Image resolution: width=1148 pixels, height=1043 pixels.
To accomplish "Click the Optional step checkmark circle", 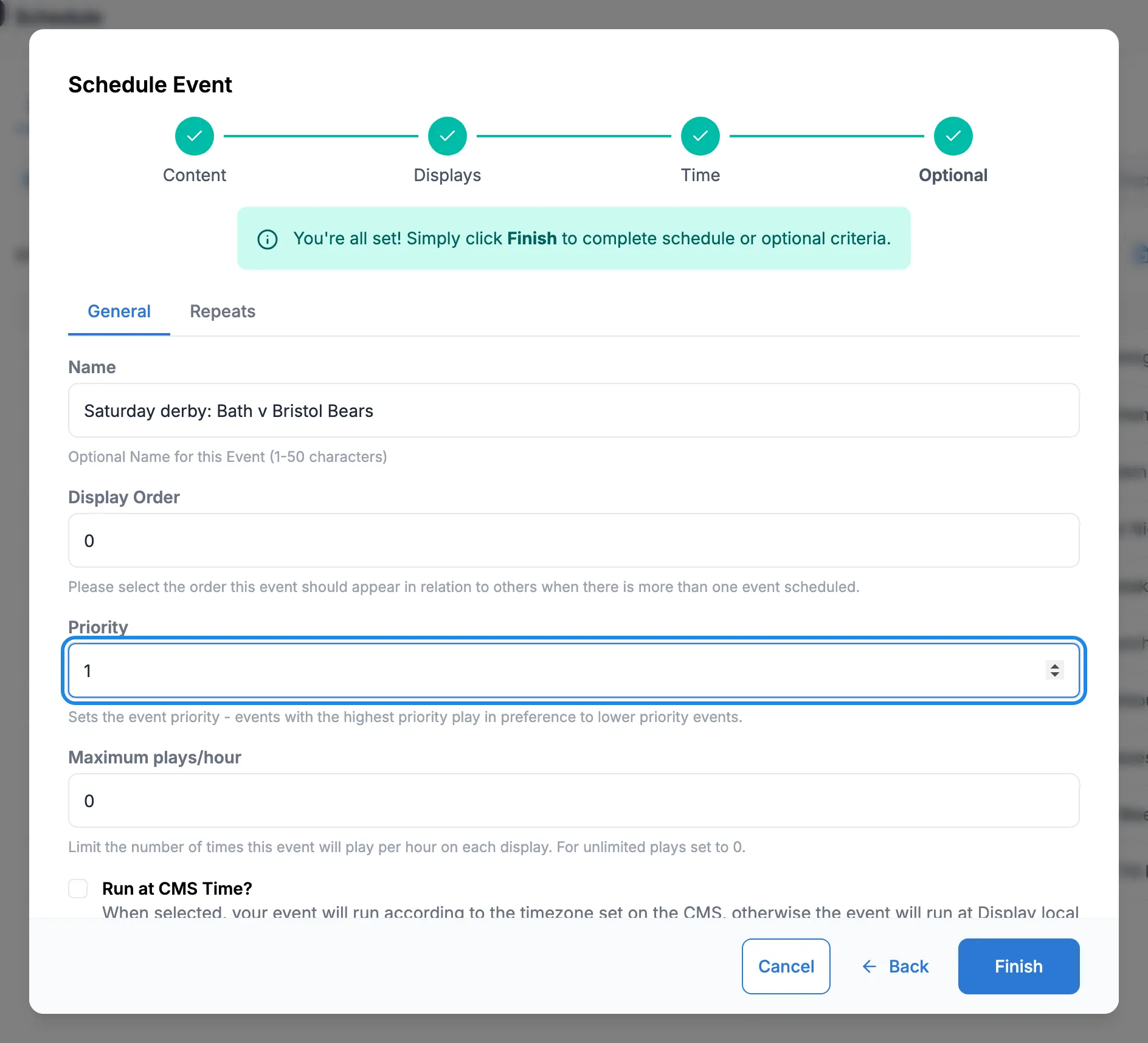I will coord(953,136).
